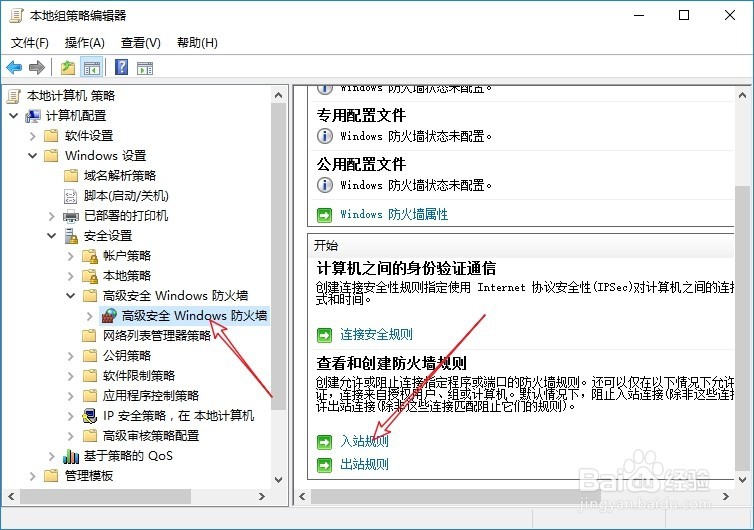Collapse the 计算机配置 node

pyautogui.click(x=14, y=116)
